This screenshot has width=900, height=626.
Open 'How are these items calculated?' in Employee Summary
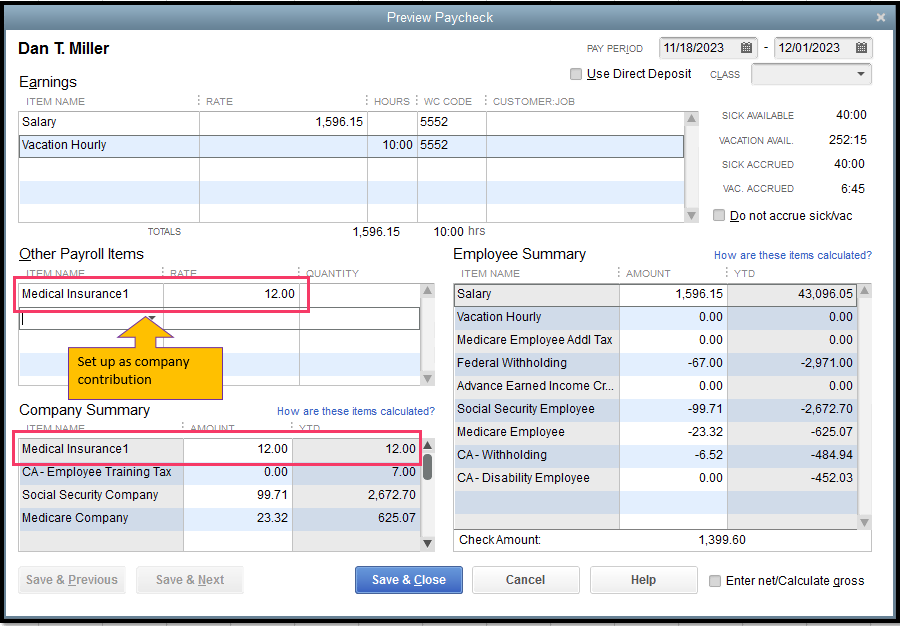(792, 255)
